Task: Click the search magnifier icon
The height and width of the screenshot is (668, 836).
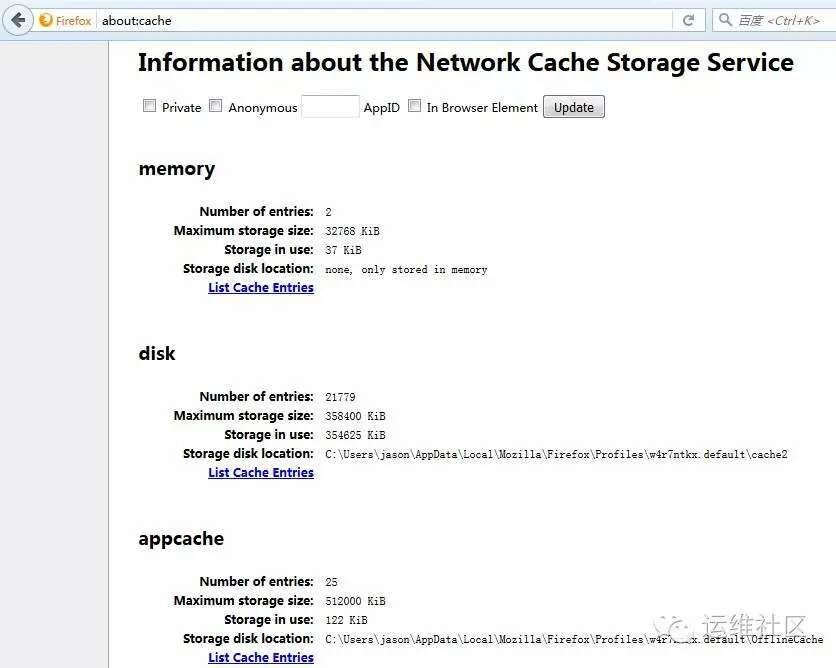Action: [x=725, y=20]
